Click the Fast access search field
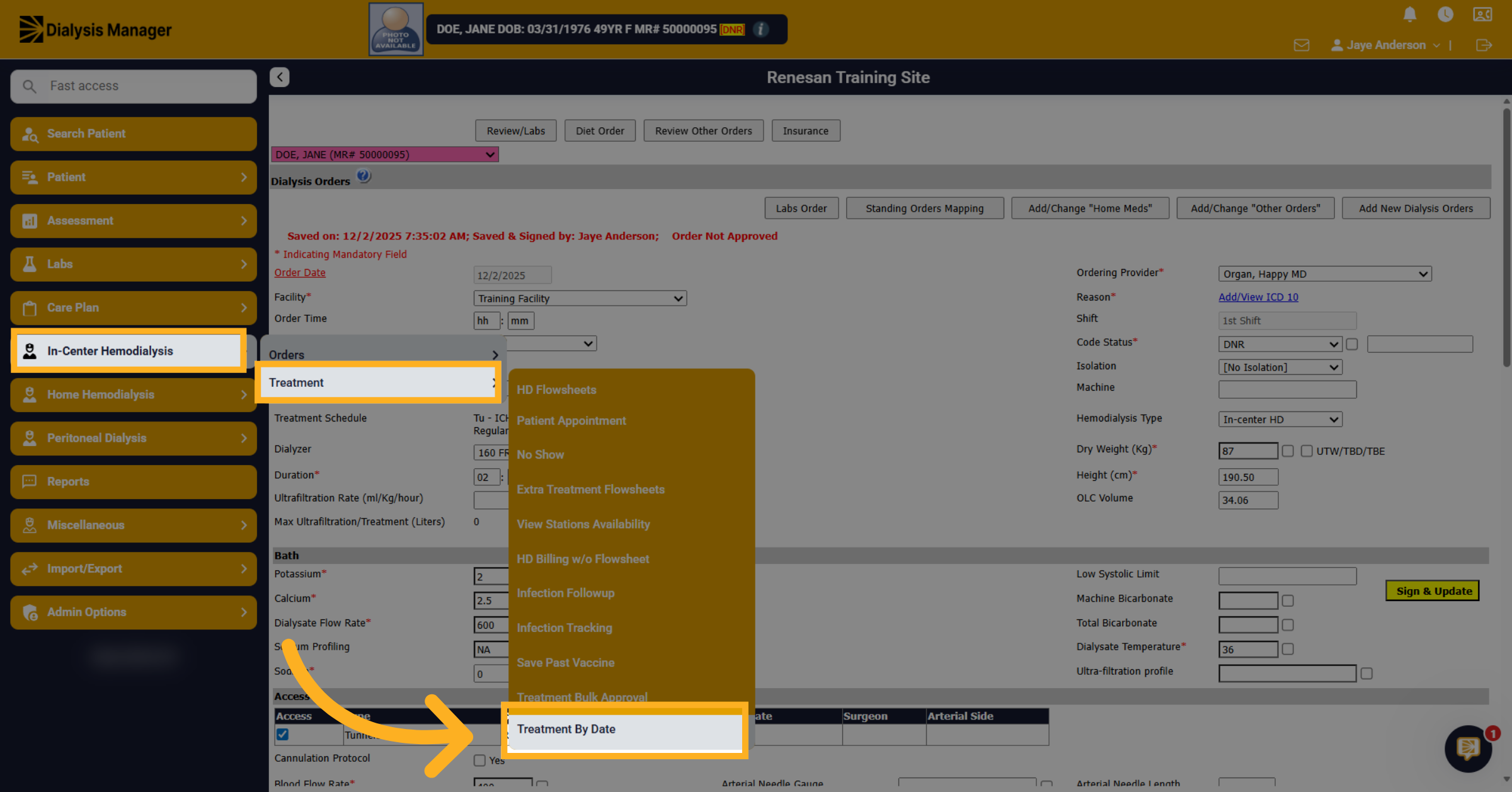Image resolution: width=1512 pixels, height=792 pixels. coord(134,86)
